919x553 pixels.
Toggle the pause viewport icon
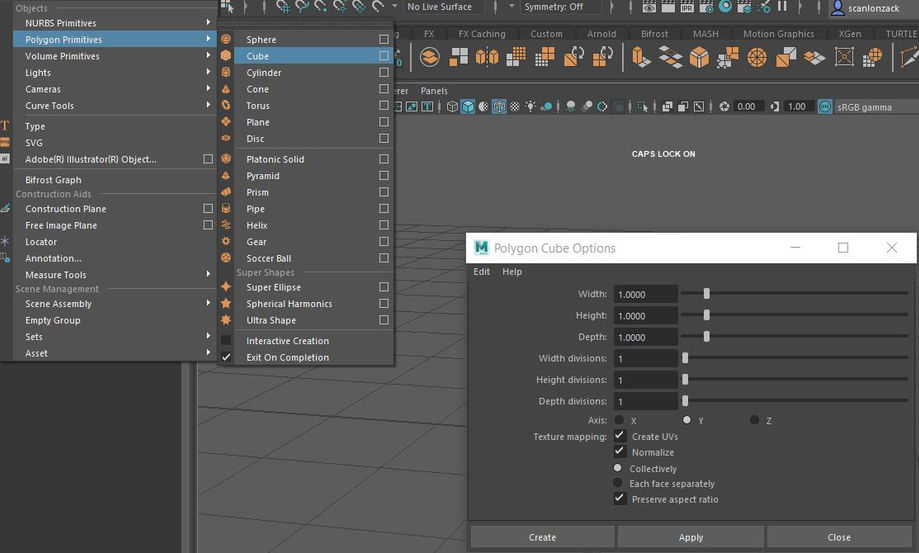[x=782, y=6]
